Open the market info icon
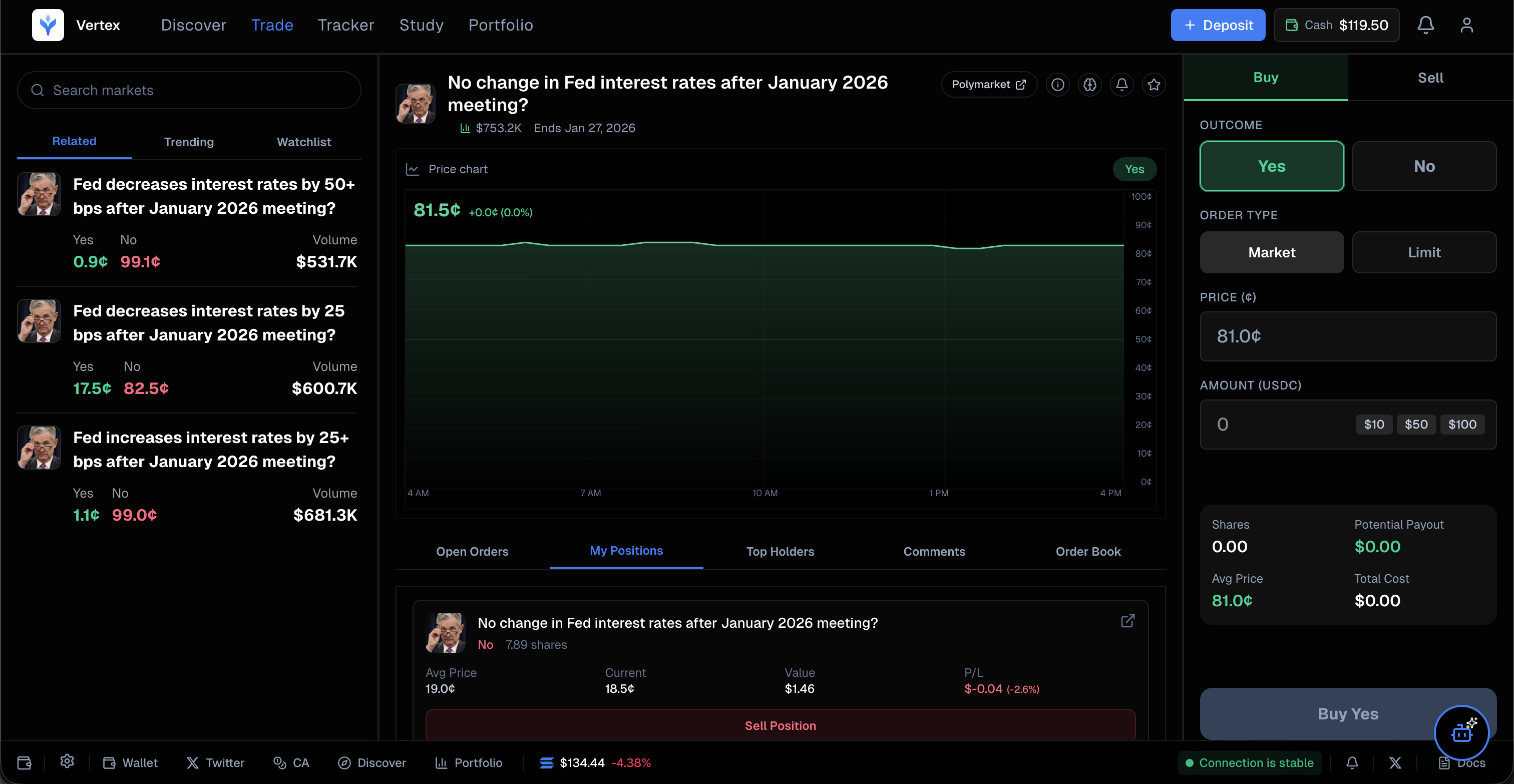This screenshot has height=784, width=1514. pyautogui.click(x=1058, y=85)
